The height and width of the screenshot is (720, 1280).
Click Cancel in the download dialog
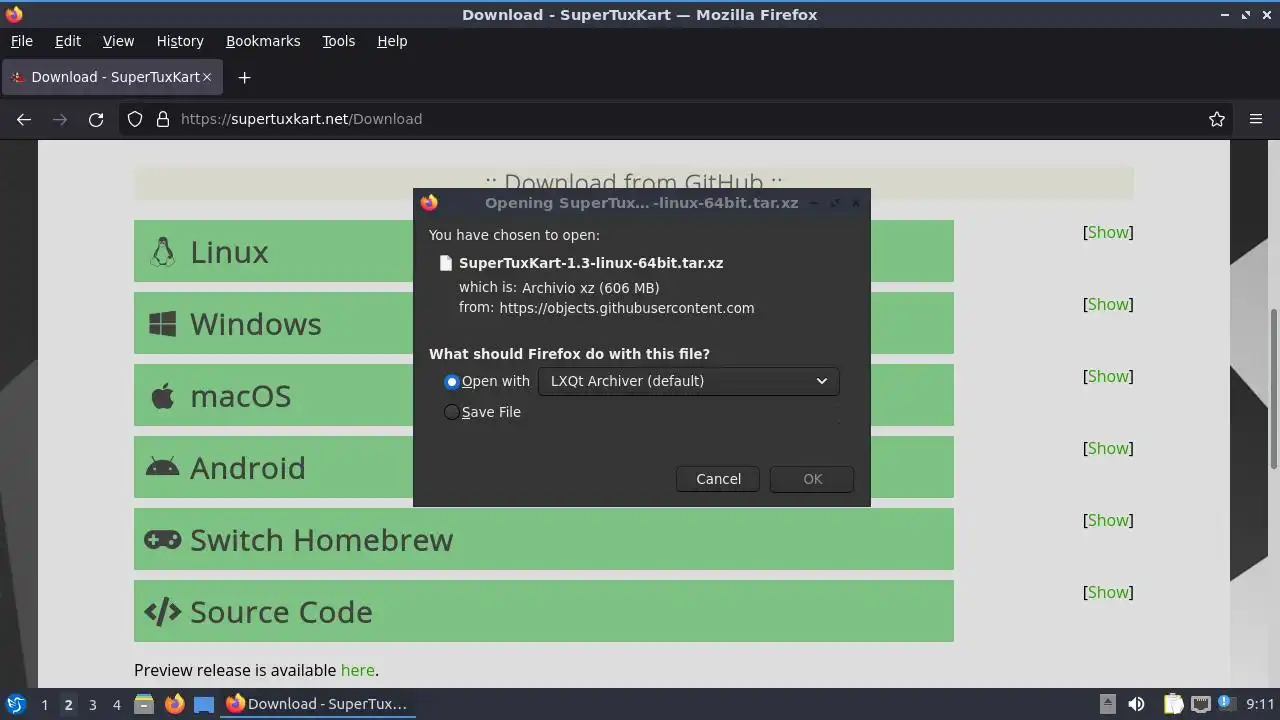tap(718, 479)
